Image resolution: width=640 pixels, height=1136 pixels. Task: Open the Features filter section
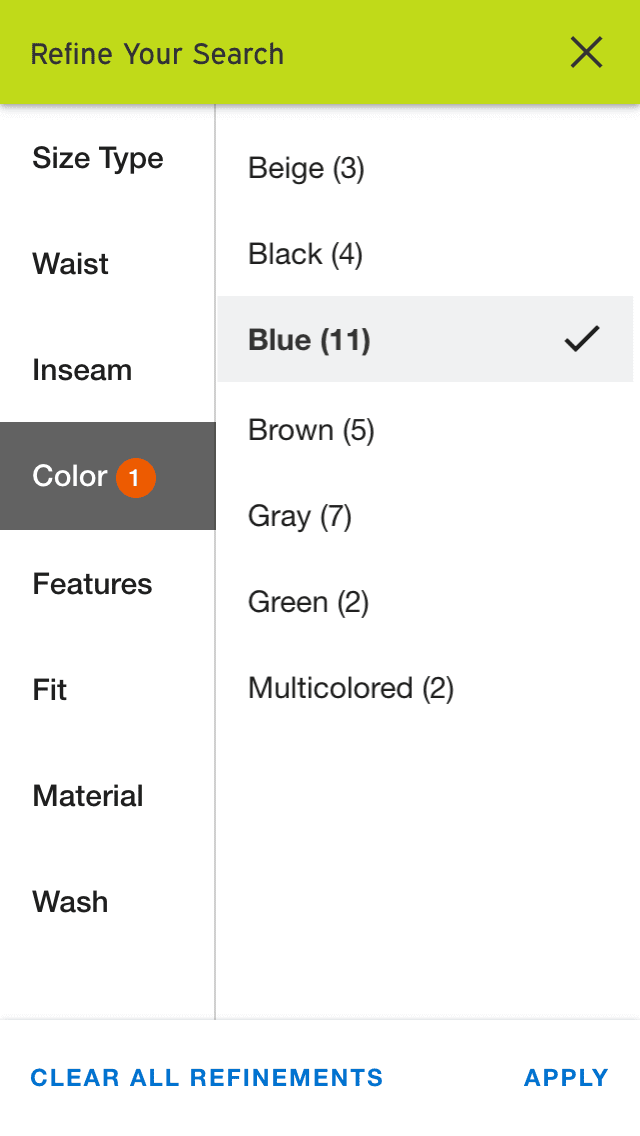click(x=92, y=583)
